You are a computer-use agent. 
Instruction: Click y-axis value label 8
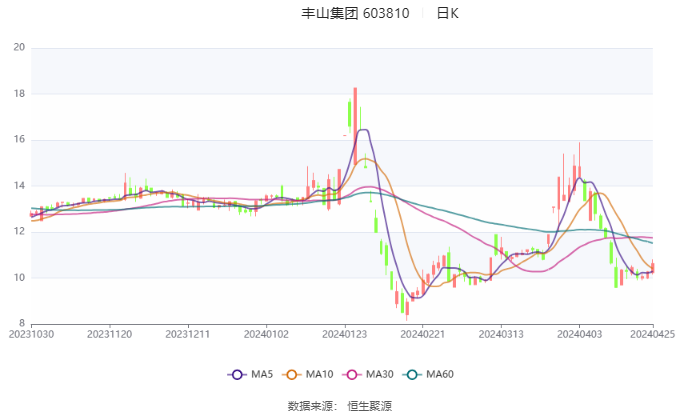[22, 323]
